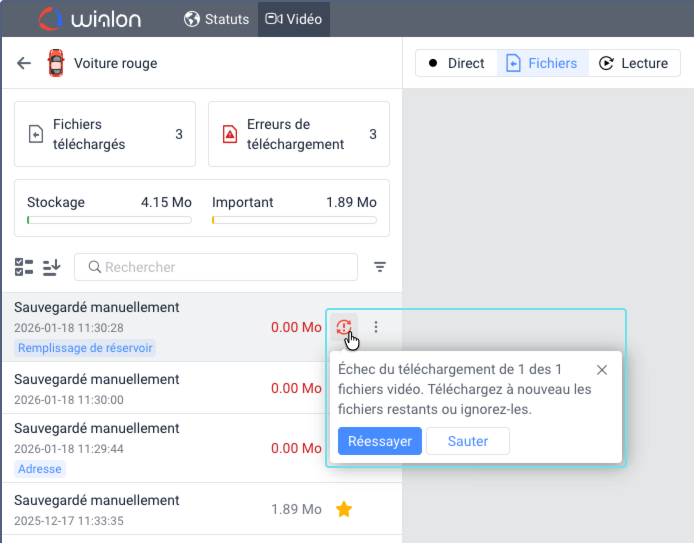Open the filter icon next to search
The width and height of the screenshot is (694, 543).
[x=380, y=267]
